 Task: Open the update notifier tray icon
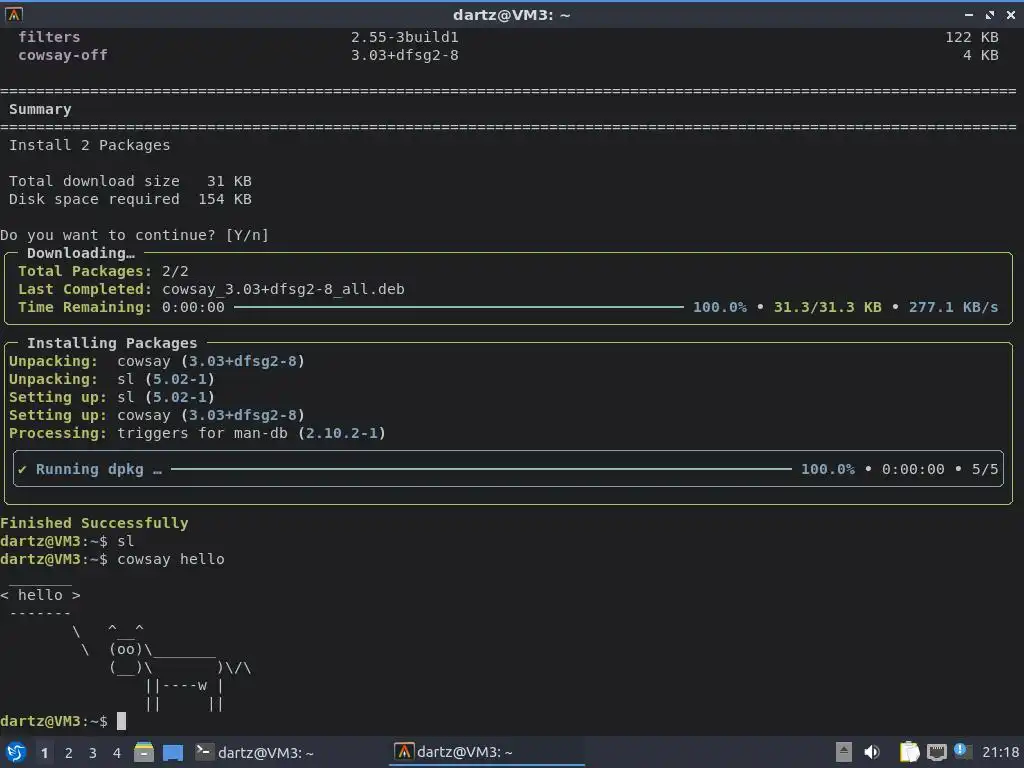(x=962, y=751)
